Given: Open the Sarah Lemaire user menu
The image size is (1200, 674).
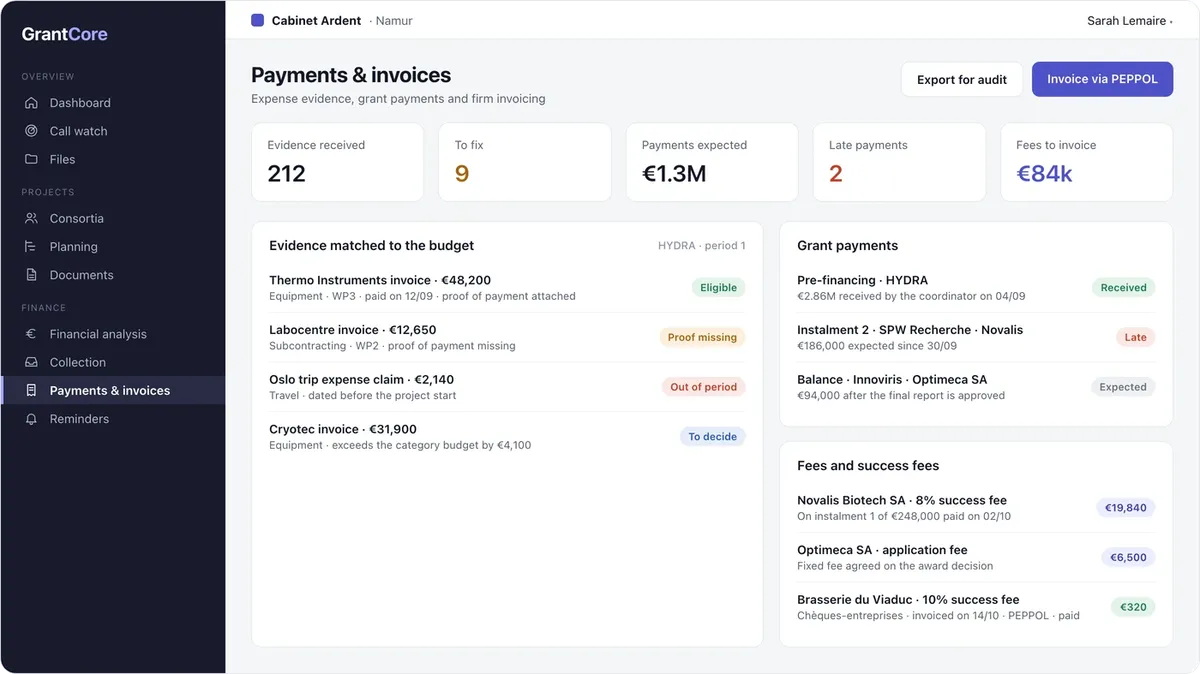Looking at the screenshot, I should coord(1129,20).
